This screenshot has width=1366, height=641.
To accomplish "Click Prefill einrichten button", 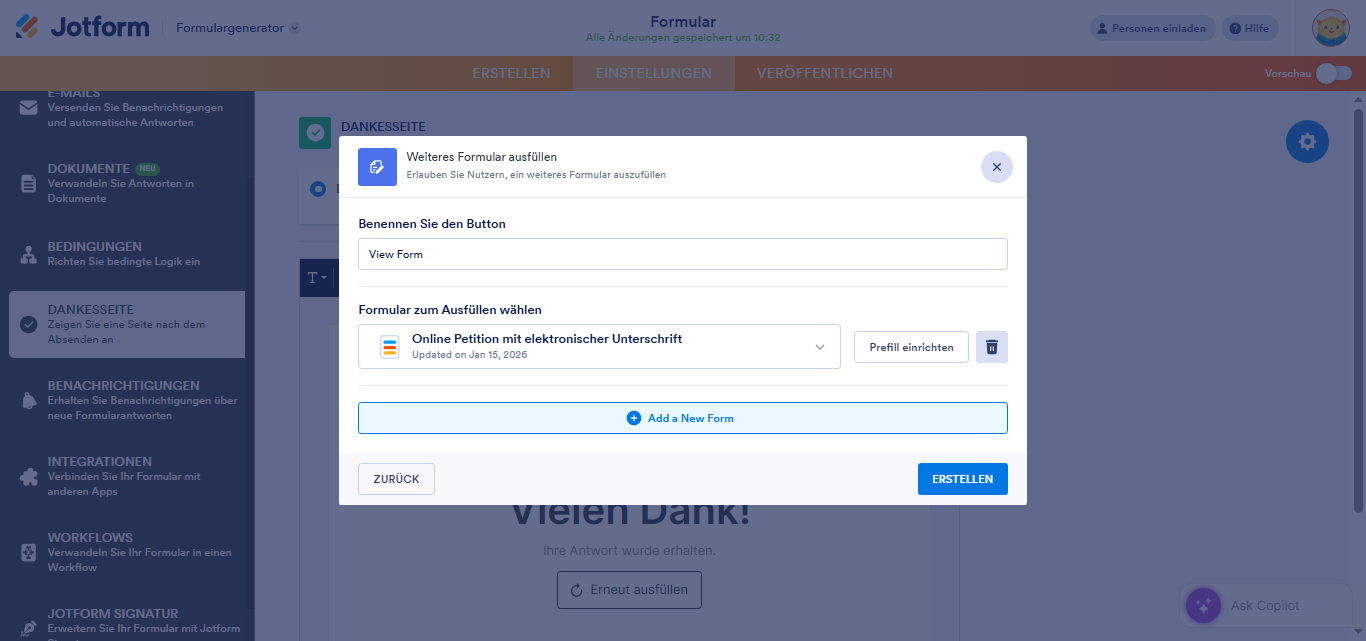I will (911, 347).
